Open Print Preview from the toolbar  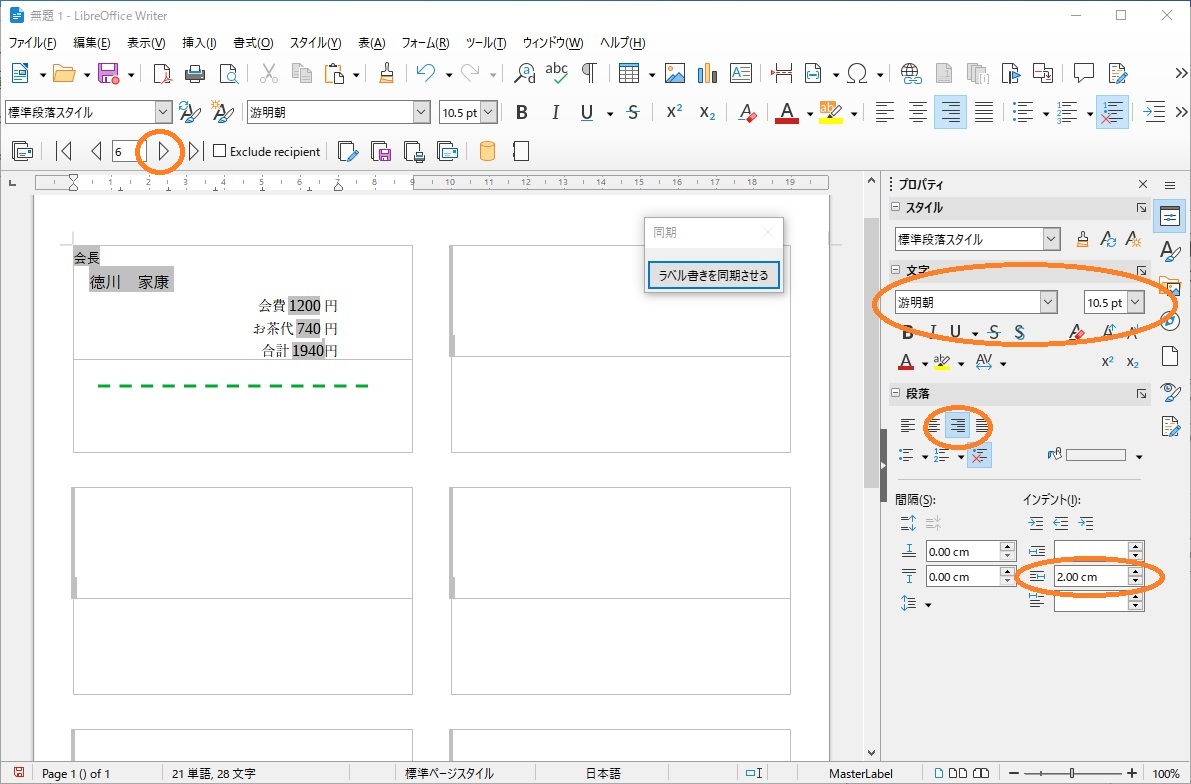click(x=229, y=73)
